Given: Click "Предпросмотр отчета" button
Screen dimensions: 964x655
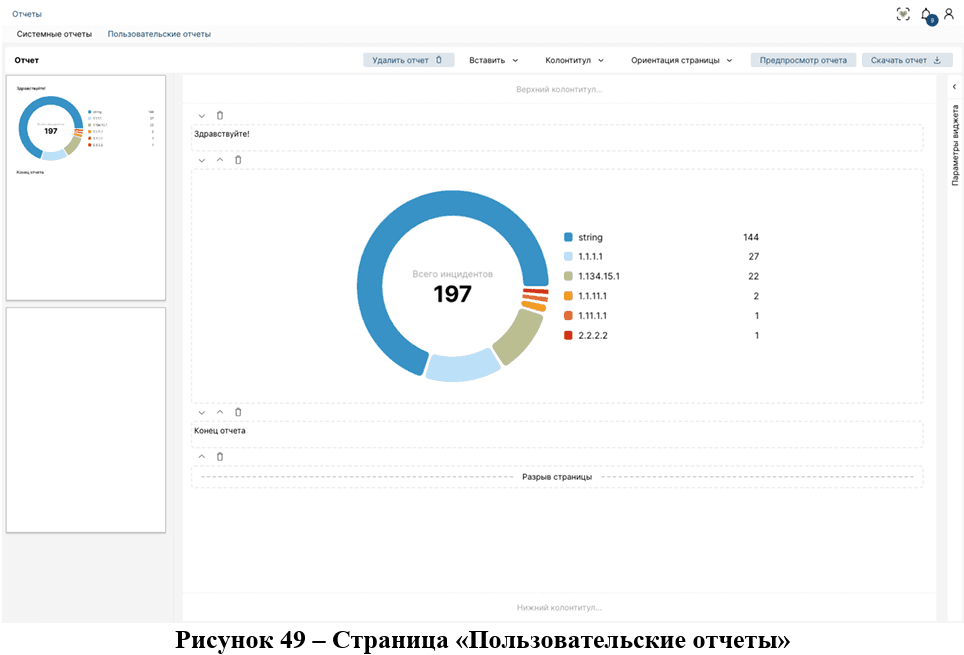Looking at the screenshot, I should 803,60.
